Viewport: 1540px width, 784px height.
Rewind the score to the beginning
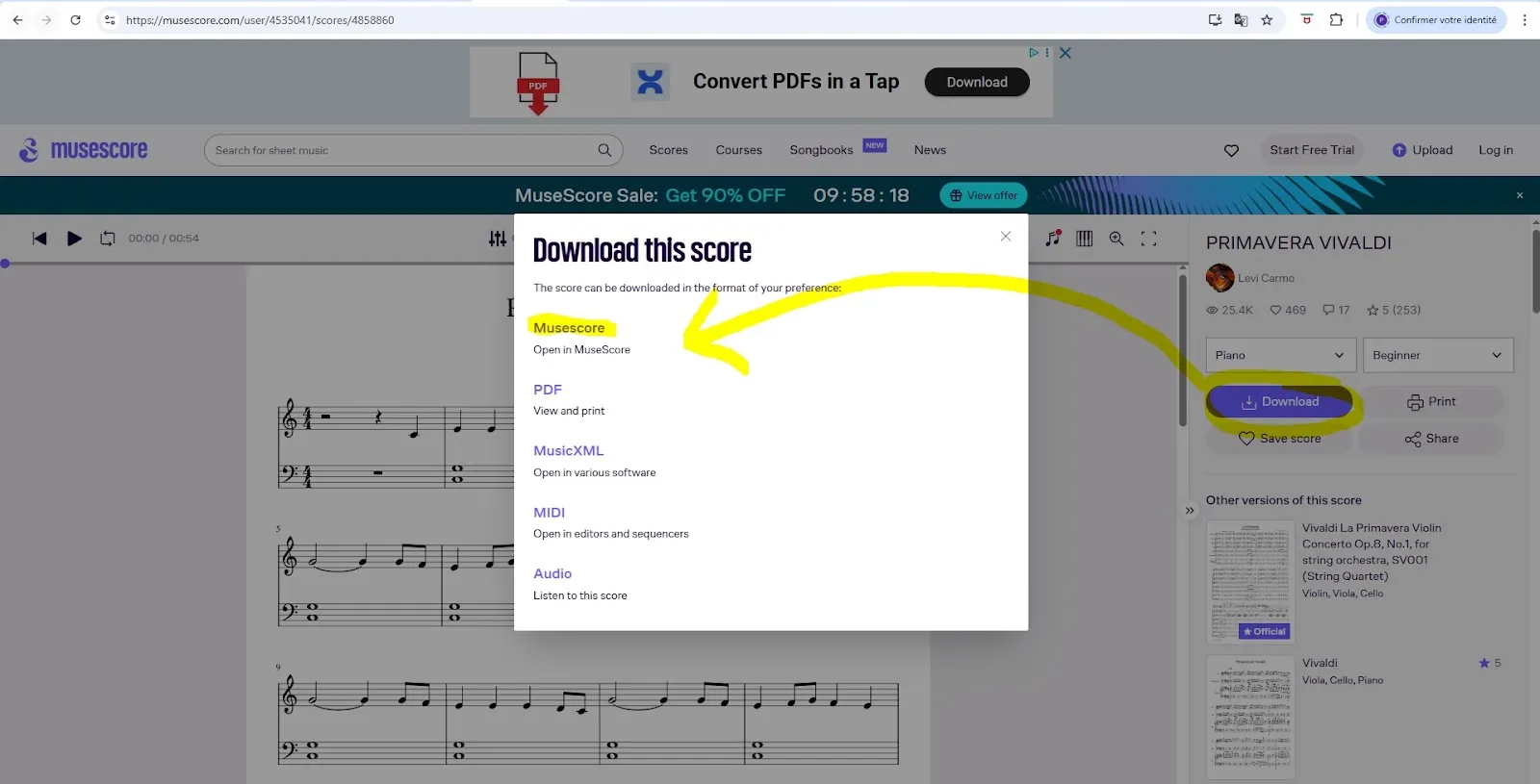39,239
